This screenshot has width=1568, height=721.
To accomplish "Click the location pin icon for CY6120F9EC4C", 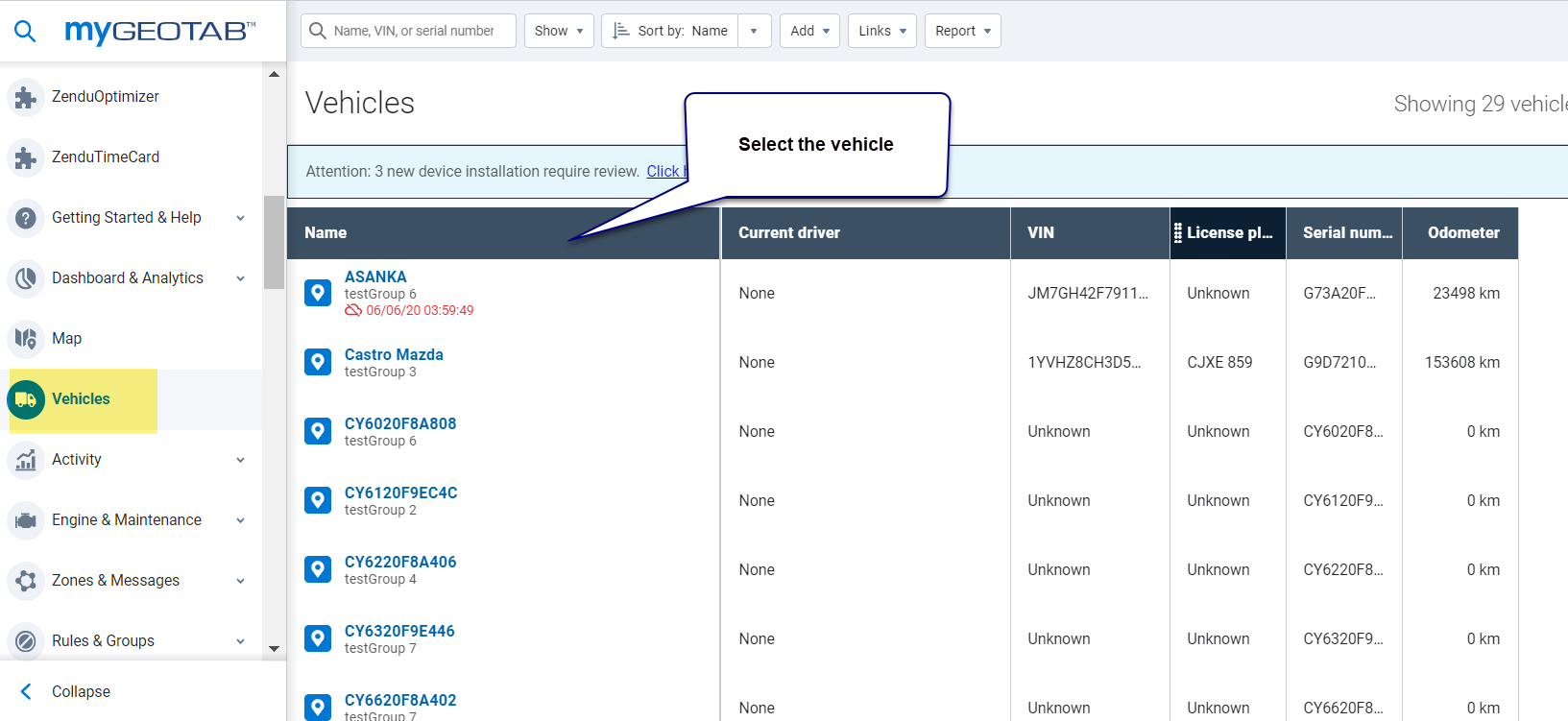I will coord(318,500).
